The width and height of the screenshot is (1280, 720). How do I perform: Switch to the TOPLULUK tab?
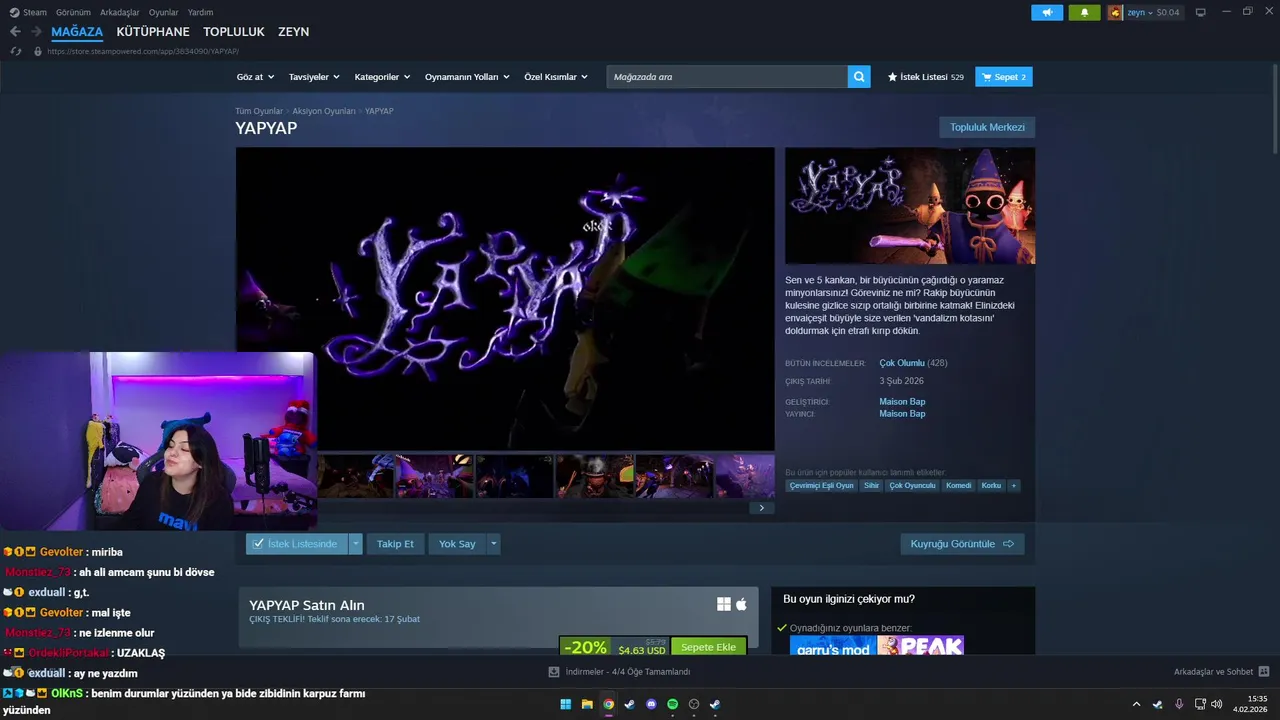(234, 32)
